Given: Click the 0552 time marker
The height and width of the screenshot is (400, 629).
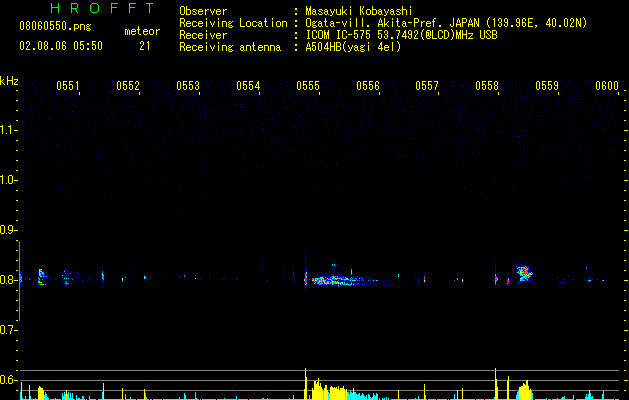Looking at the screenshot, I should pos(128,86).
